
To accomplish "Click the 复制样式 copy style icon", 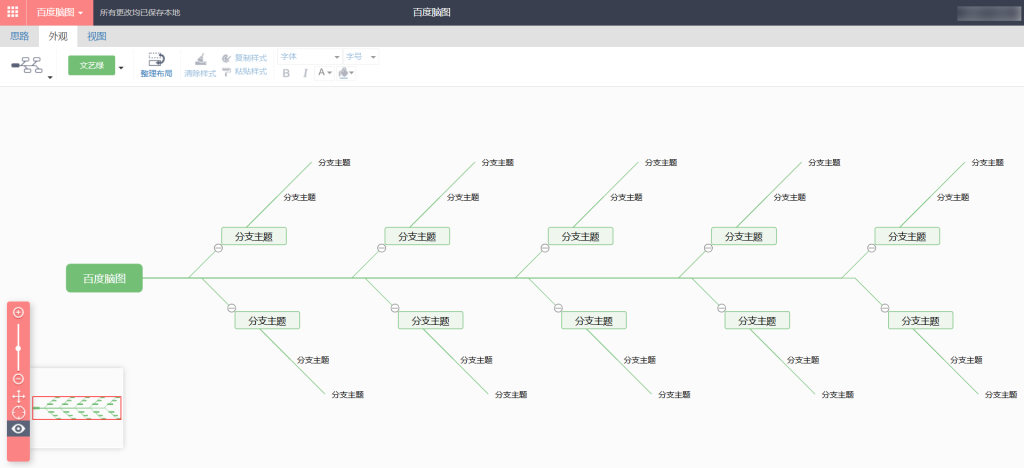I will (227, 58).
